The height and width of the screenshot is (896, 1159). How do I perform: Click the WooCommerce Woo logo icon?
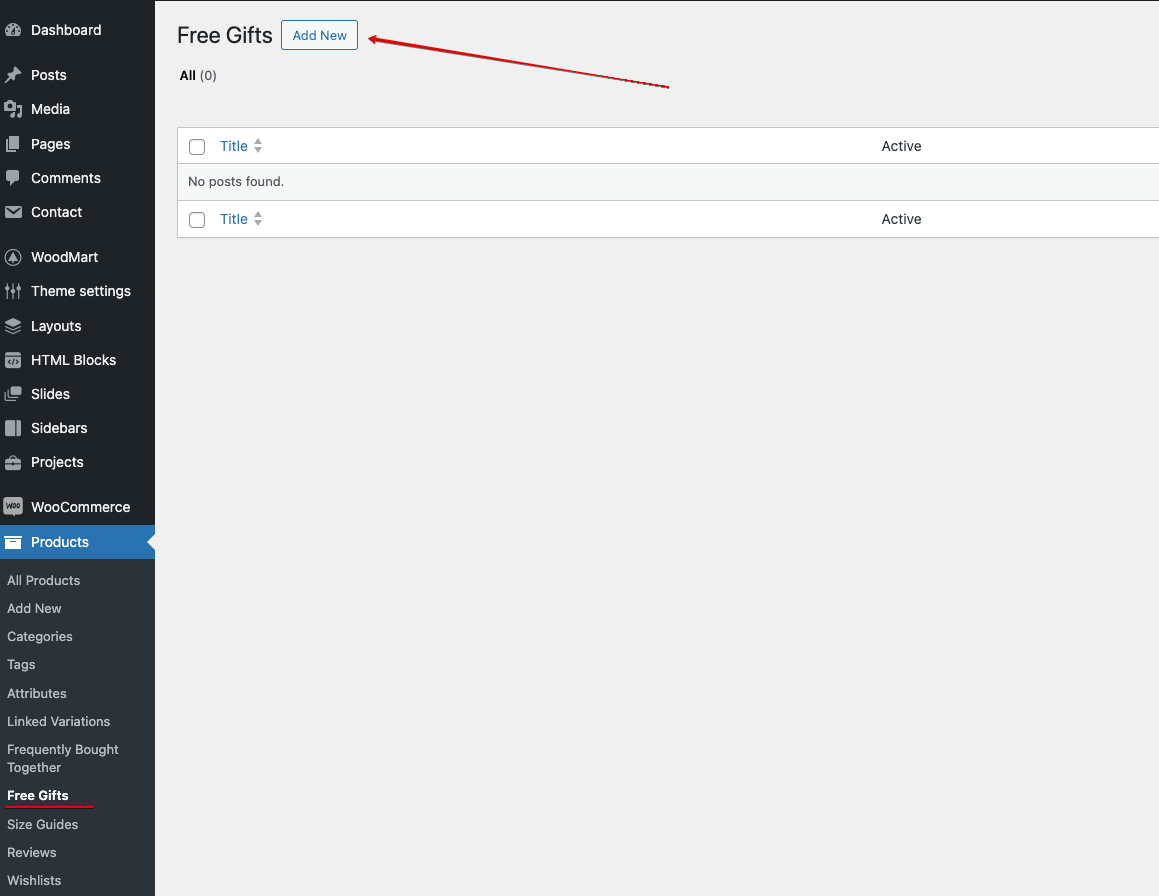click(13, 506)
